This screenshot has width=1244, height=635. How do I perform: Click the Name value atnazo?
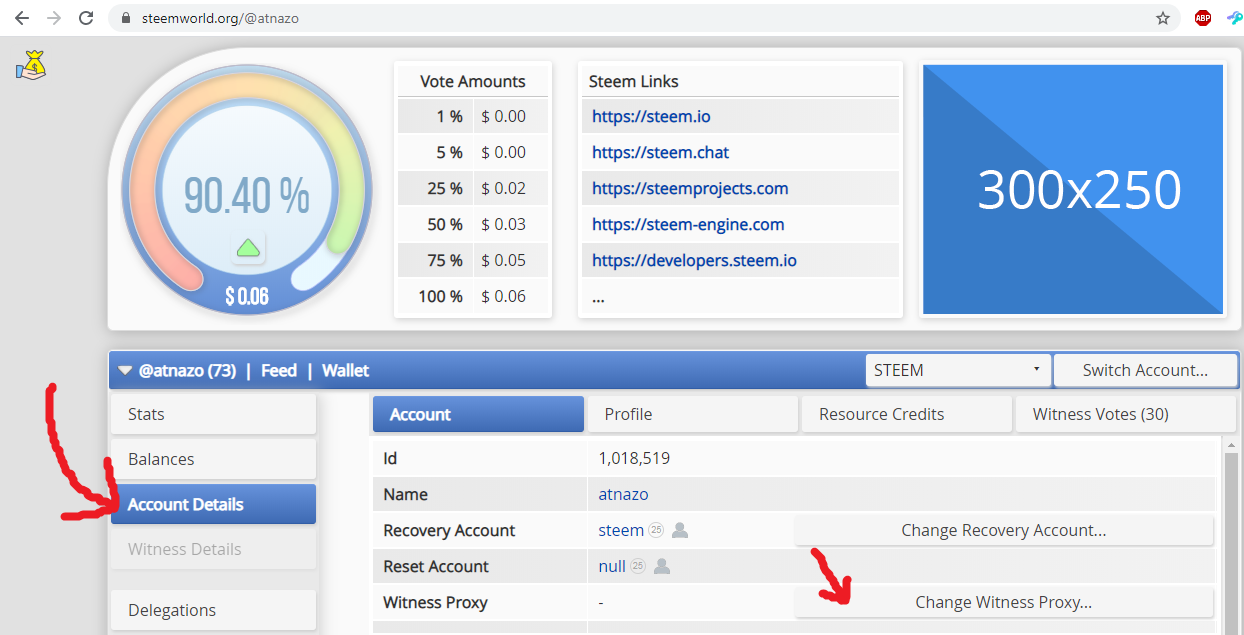pyautogui.click(x=624, y=494)
